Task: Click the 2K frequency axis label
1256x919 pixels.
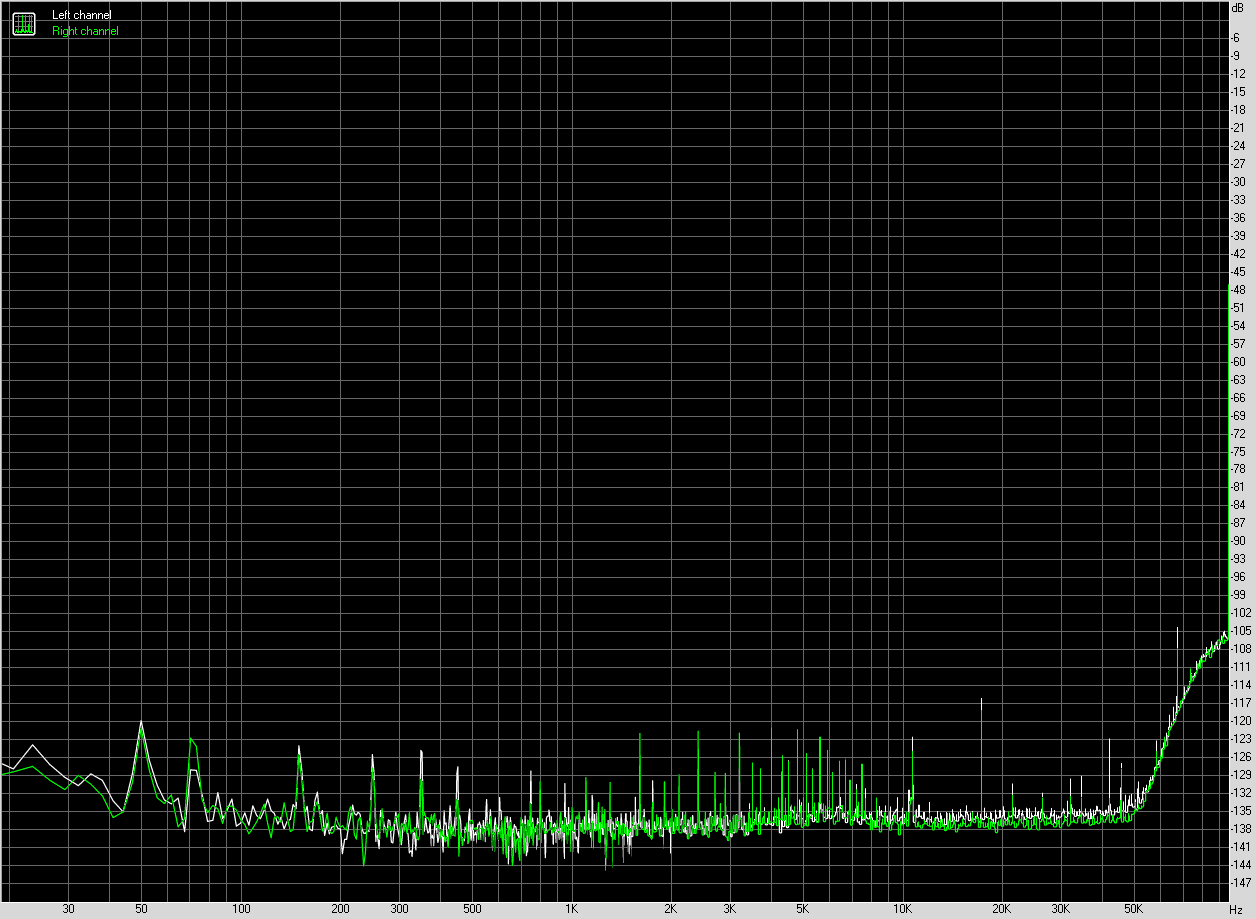Action: click(x=671, y=910)
